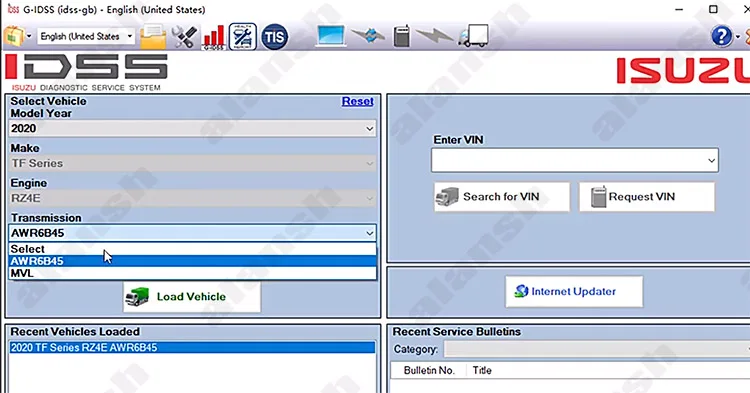Click the Search for VIN button
750x393 pixels.
click(x=502, y=196)
